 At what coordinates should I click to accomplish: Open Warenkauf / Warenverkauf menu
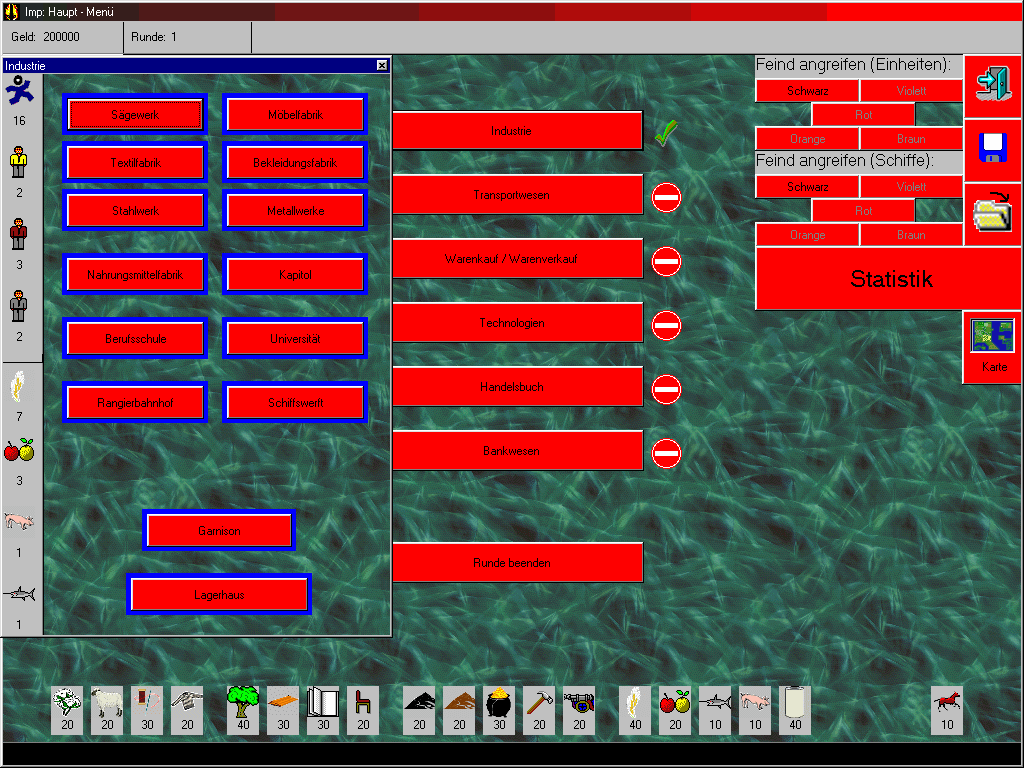(517, 259)
